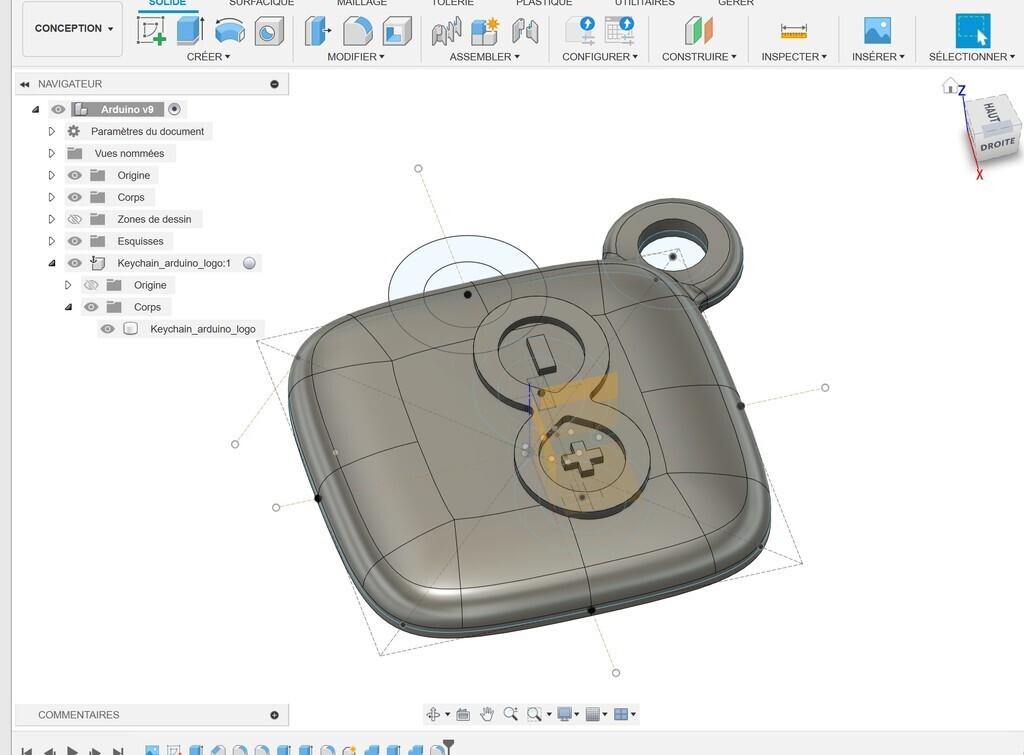This screenshot has width=1024, height=755.
Task: Click the Insérer image icon
Action: click(x=877, y=30)
